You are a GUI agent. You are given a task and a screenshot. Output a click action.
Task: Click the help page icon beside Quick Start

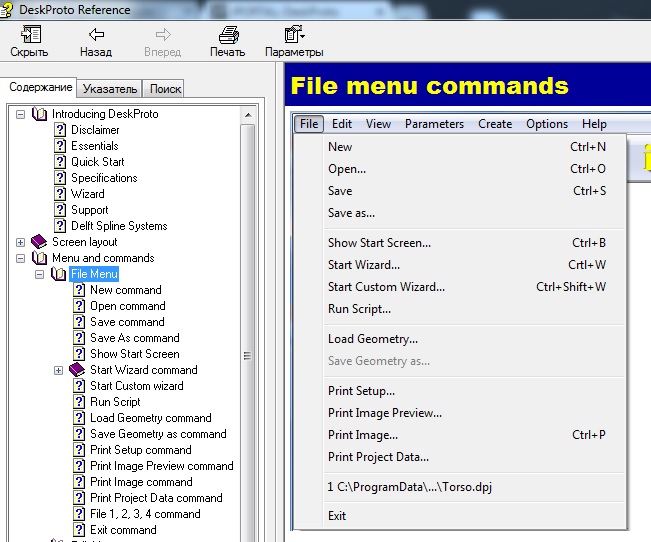tap(60, 162)
